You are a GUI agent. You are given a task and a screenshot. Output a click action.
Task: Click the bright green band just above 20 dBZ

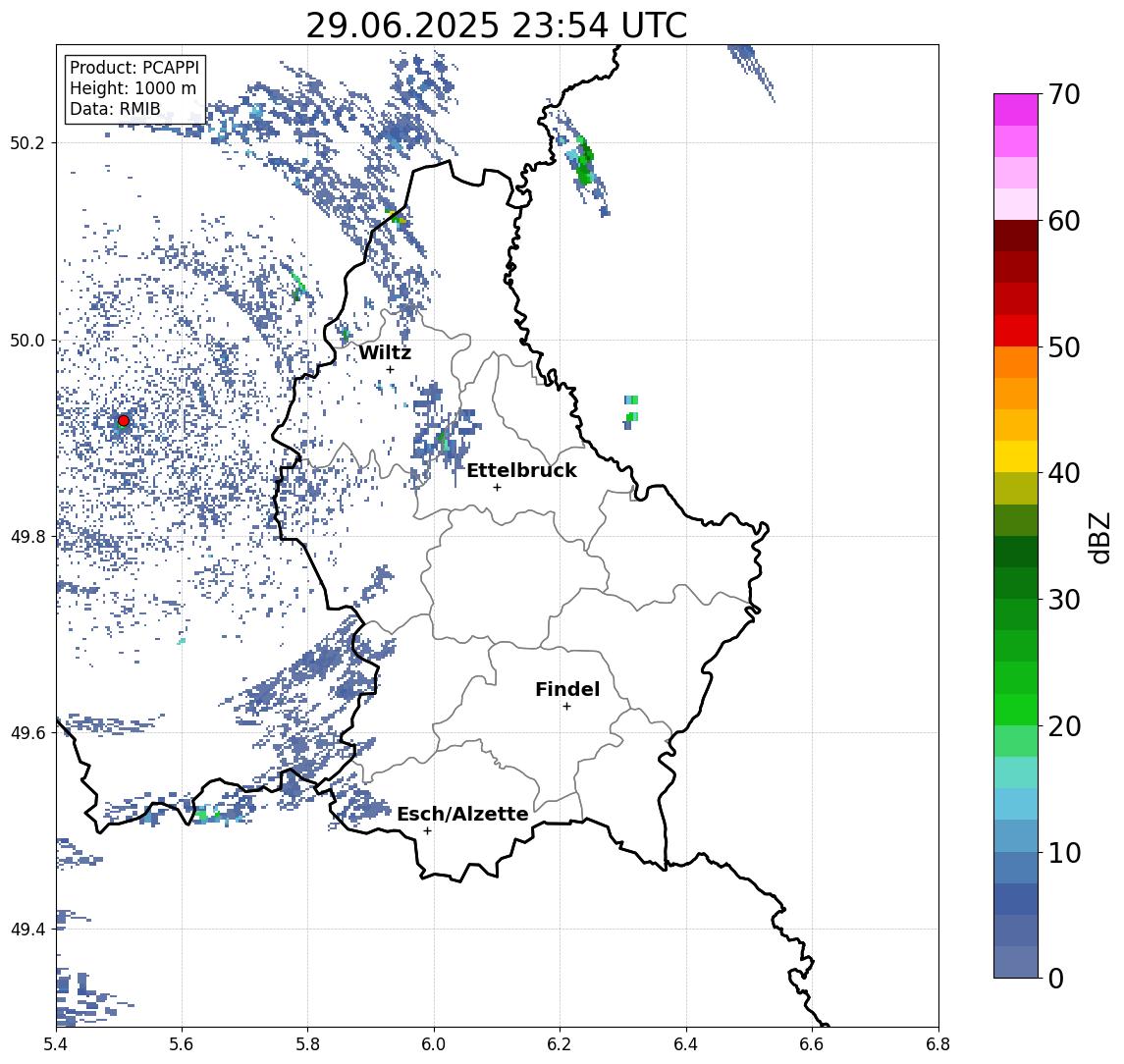(1016, 709)
